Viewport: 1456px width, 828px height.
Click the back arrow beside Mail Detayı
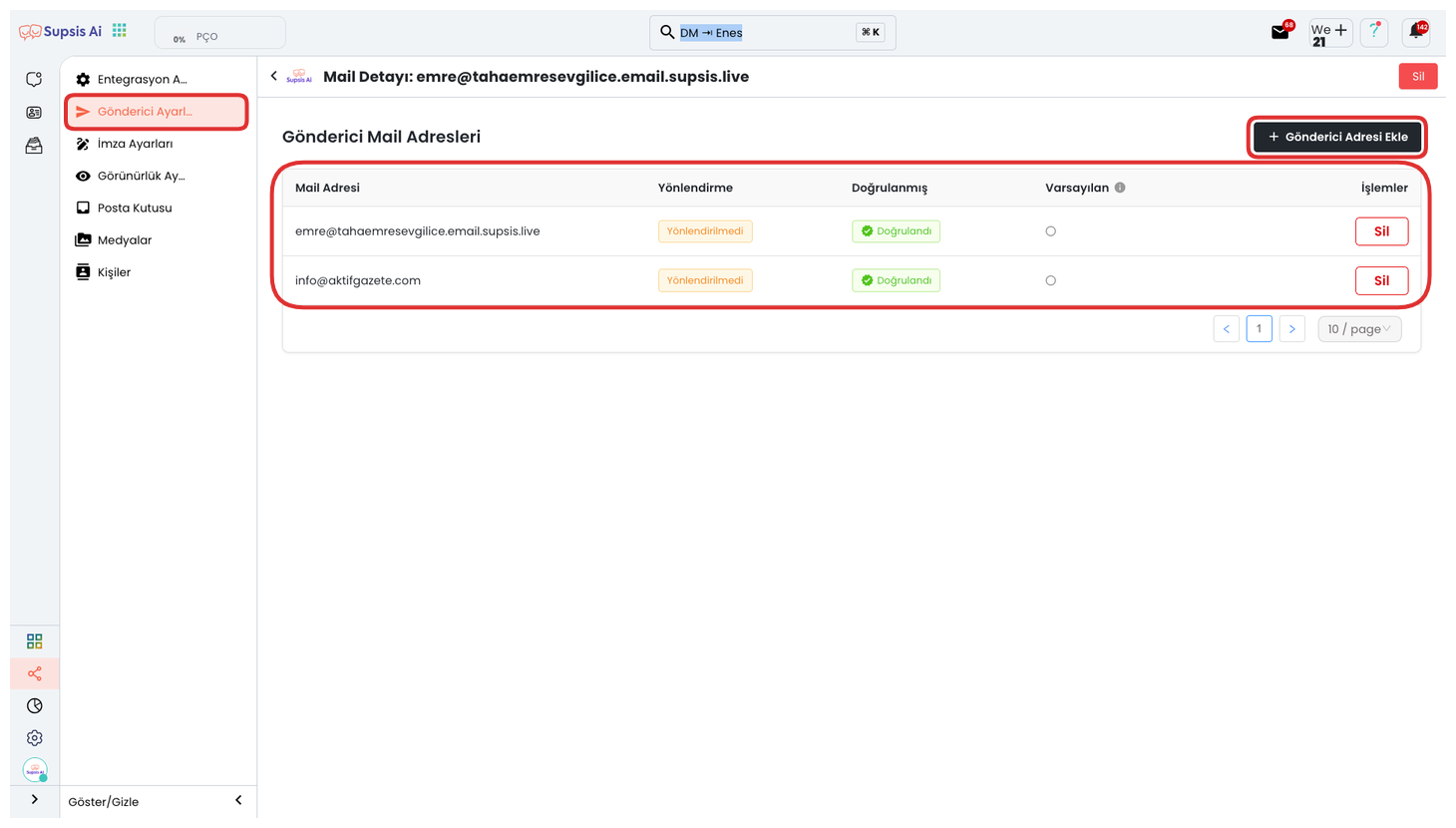(274, 76)
